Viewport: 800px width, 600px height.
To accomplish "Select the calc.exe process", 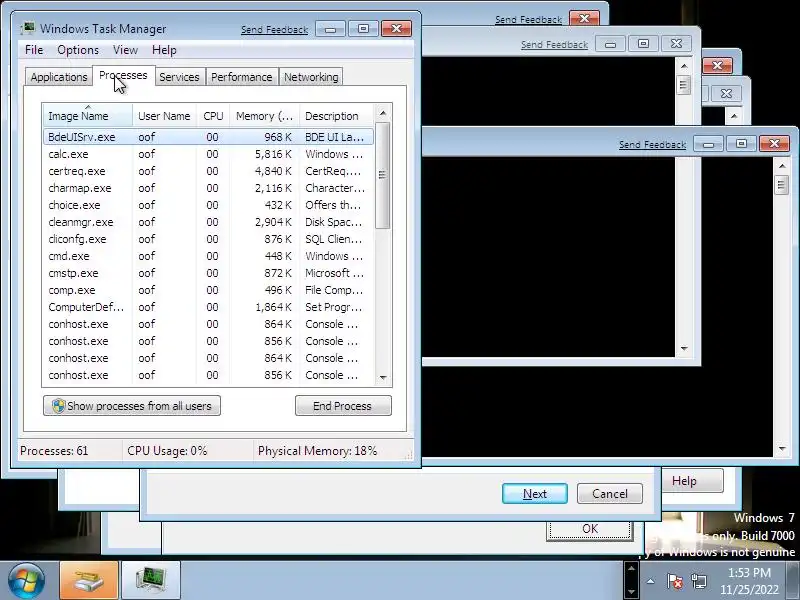I will point(208,154).
